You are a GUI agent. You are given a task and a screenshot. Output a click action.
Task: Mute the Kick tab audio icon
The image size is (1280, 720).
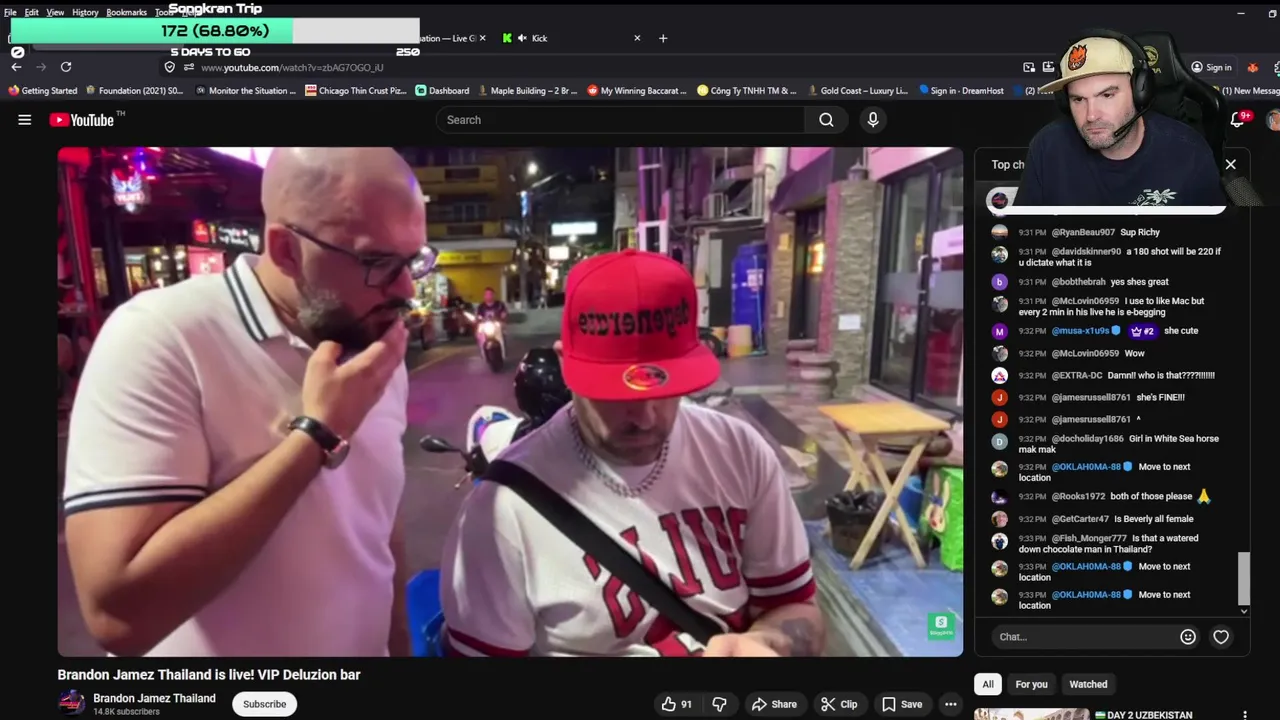pyautogui.click(x=522, y=38)
